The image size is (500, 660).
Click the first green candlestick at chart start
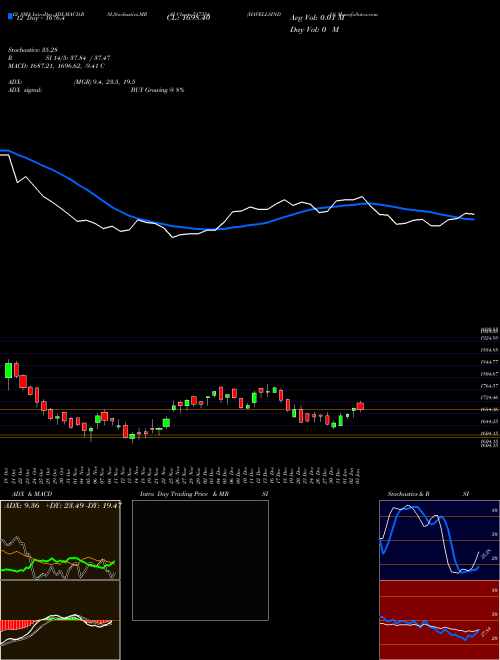8,370
